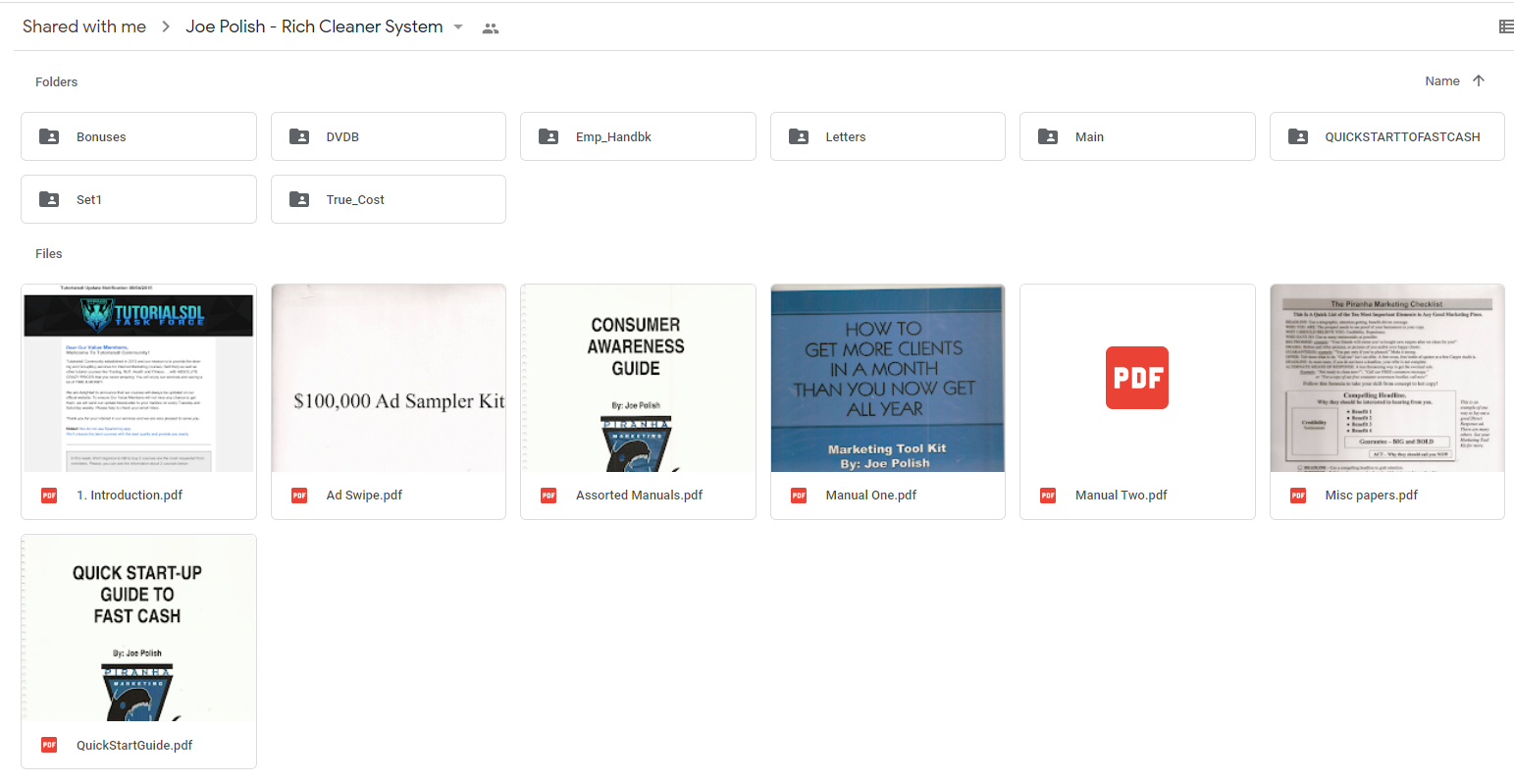Select the DVDB folder label

(x=342, y=137)
